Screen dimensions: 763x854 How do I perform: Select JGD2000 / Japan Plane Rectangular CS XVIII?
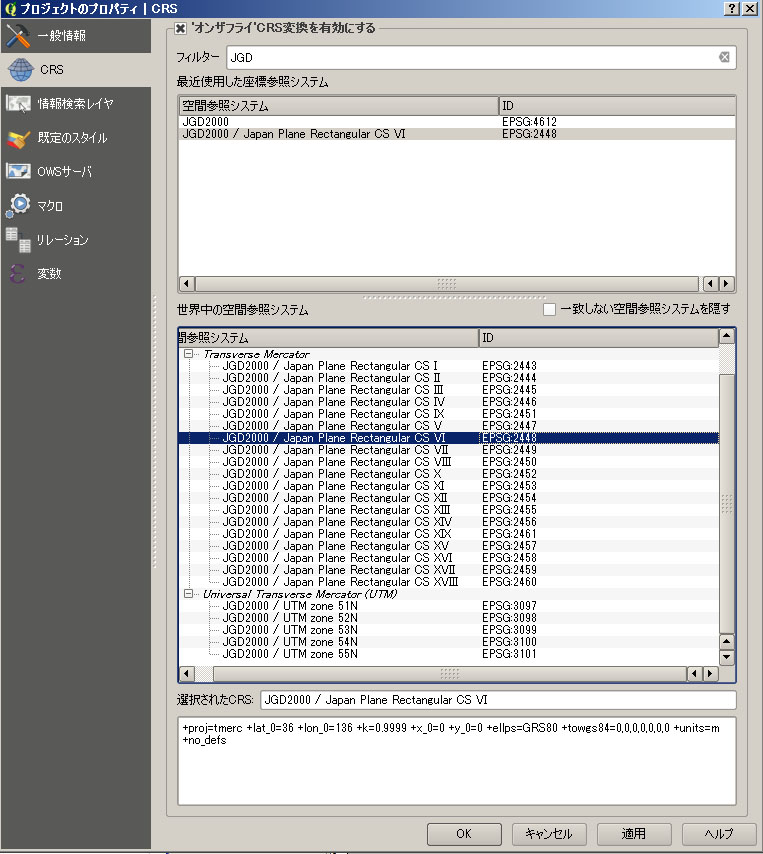[x=340, y=582]
